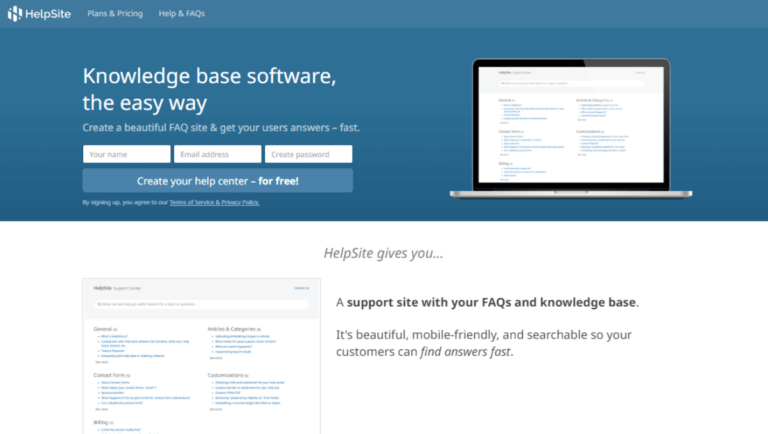Click the 'HelpSite gives you...' heading

(x=384, y=253)
